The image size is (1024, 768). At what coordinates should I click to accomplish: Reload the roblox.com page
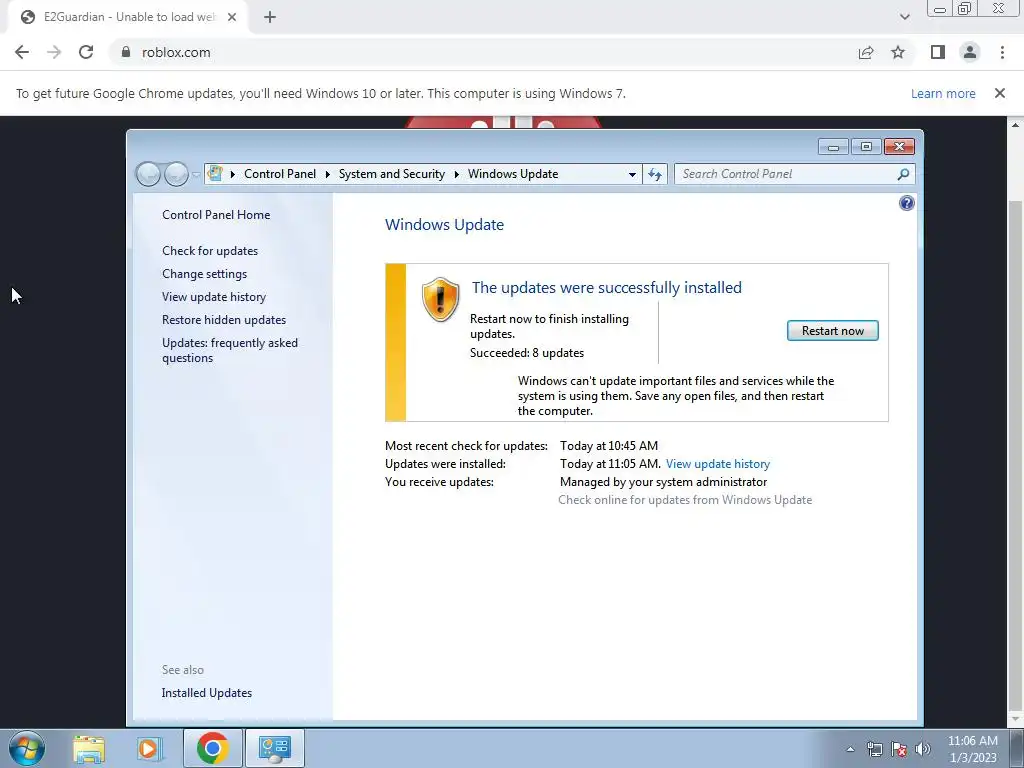pyautogui.click(x=86, y=52)
